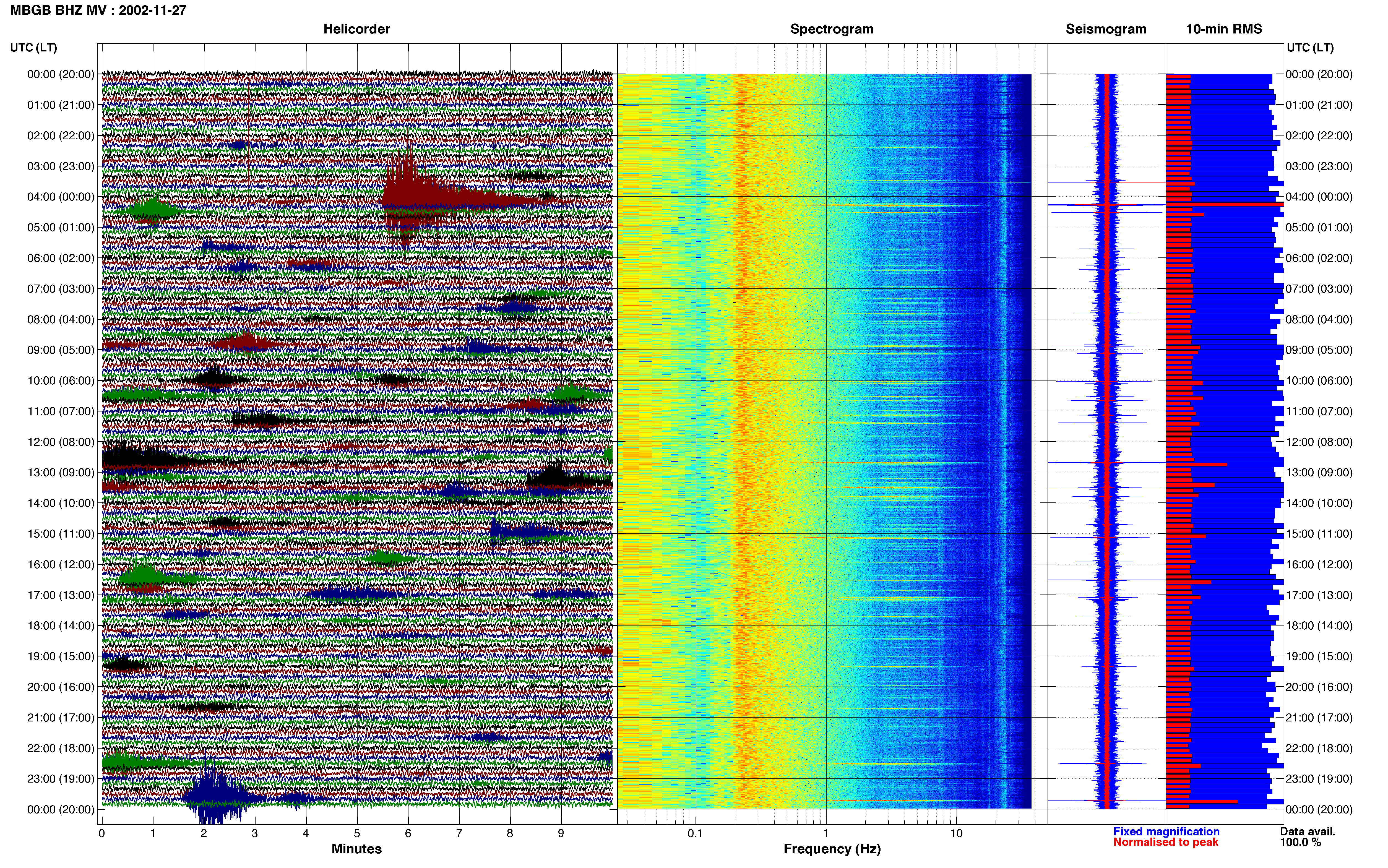Click left time label '09:00 (05:00)'
1388x868 pixels.
[61, 350]
